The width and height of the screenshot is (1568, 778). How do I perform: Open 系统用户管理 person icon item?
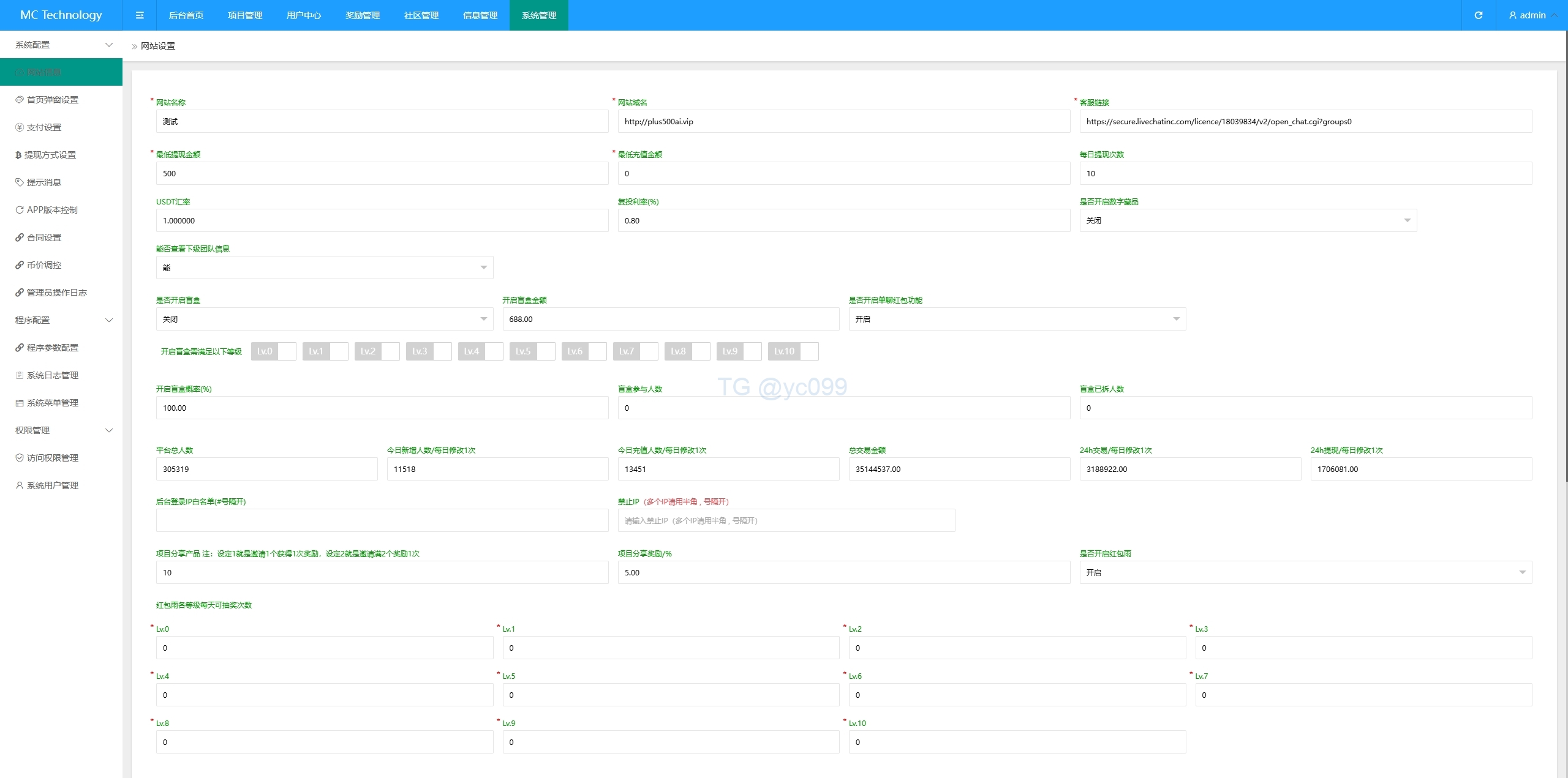(x=20, y=485)
